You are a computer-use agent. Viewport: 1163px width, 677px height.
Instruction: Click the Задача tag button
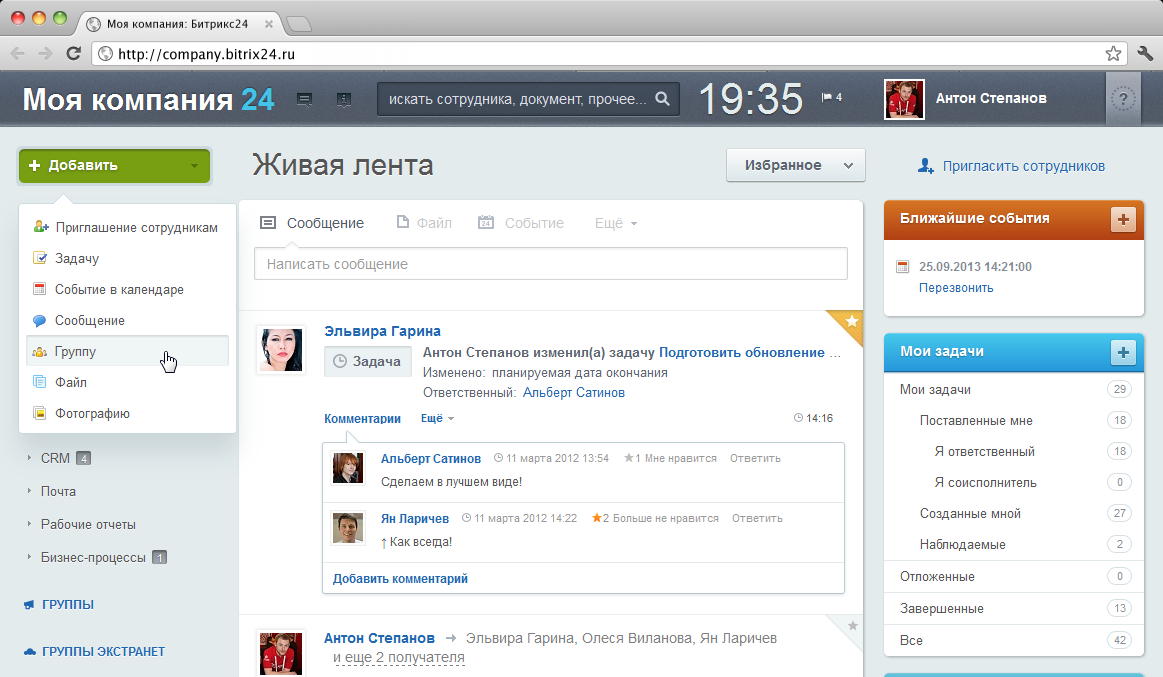[x=368, y=361]
